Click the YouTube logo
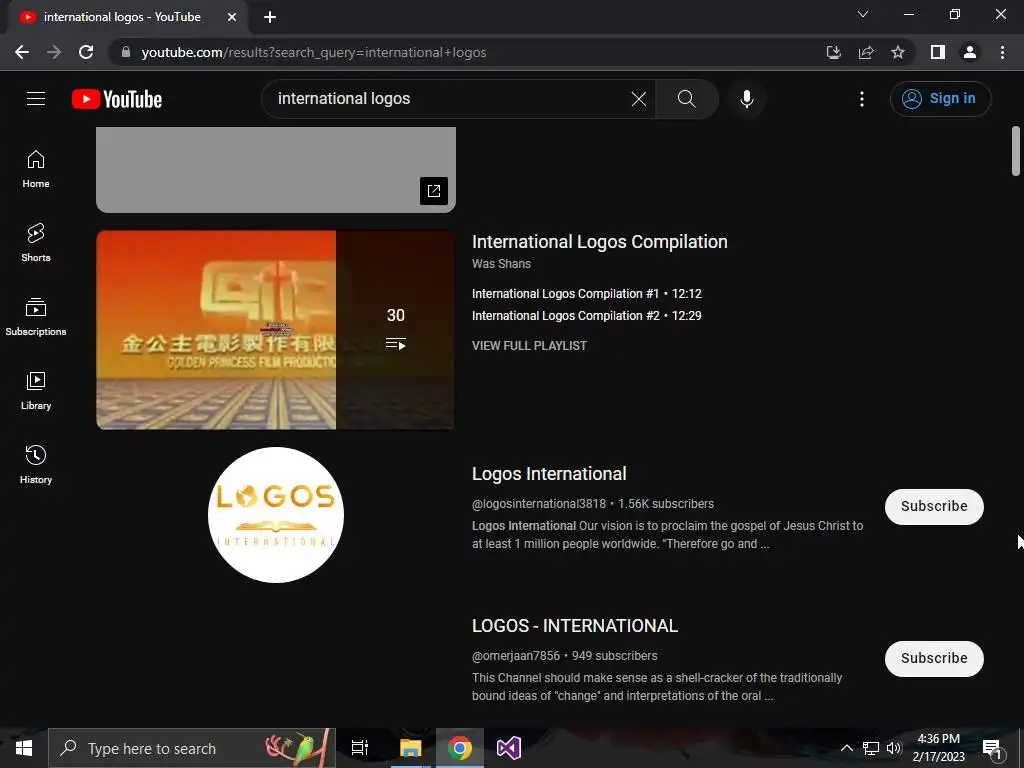1024x768 pixels. point(117,99)
